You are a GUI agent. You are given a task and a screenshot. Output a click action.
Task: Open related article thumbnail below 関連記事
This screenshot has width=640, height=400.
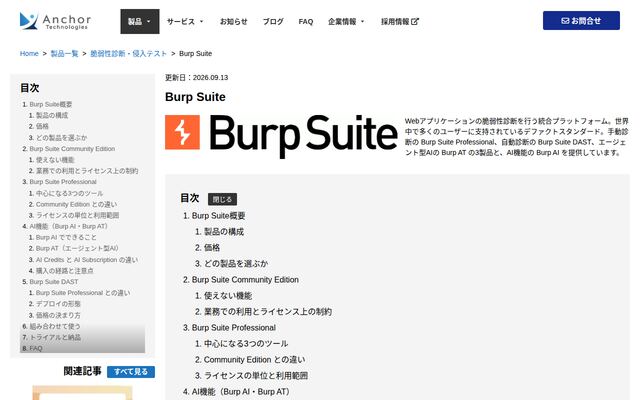click(82, 393)
